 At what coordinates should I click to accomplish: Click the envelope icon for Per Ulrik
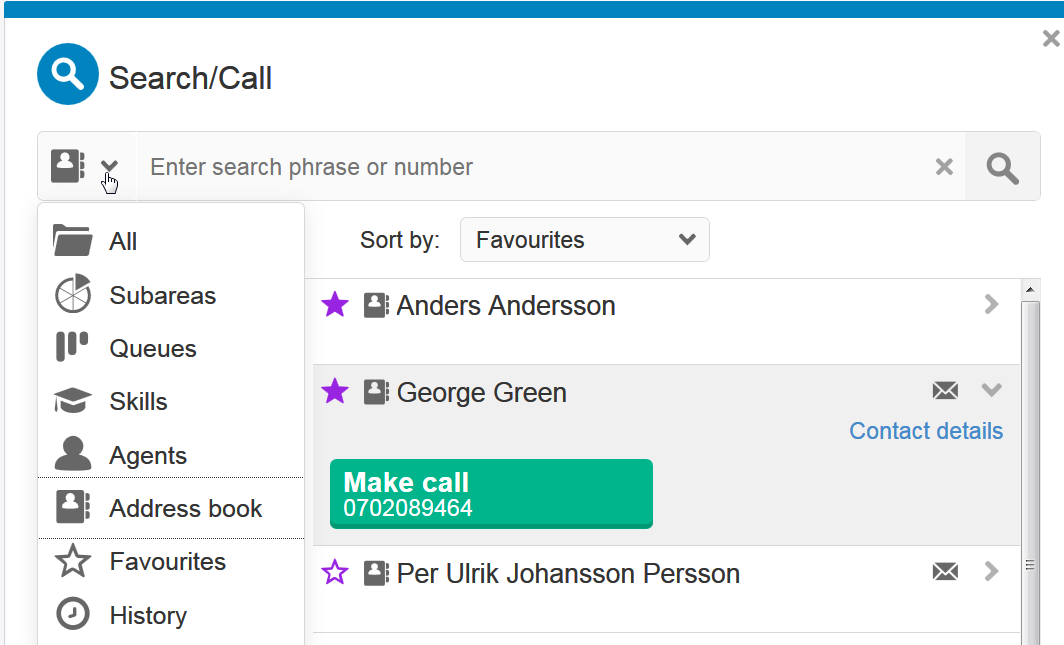945,572
